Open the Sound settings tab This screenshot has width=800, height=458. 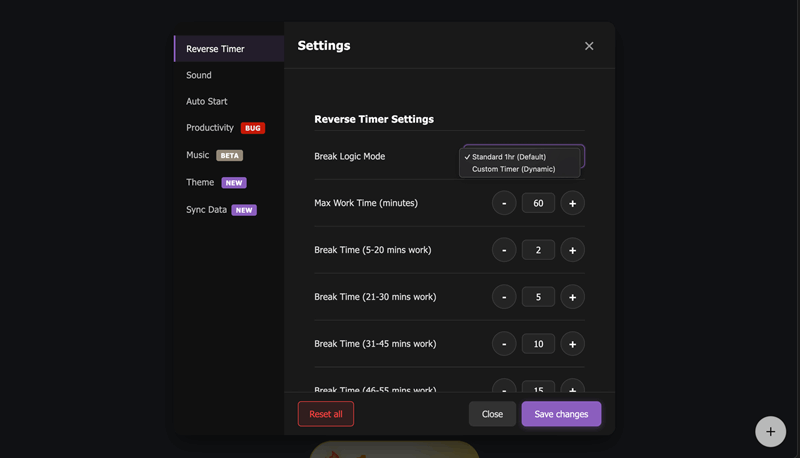199,75
